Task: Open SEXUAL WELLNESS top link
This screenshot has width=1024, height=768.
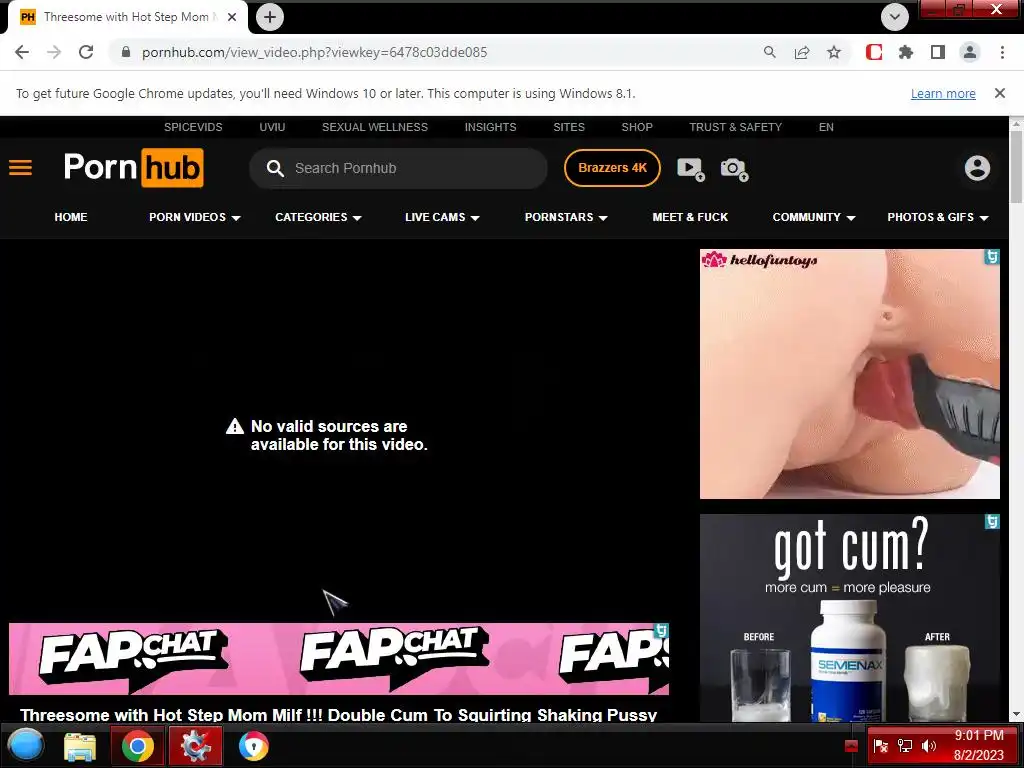Action: 375,127
